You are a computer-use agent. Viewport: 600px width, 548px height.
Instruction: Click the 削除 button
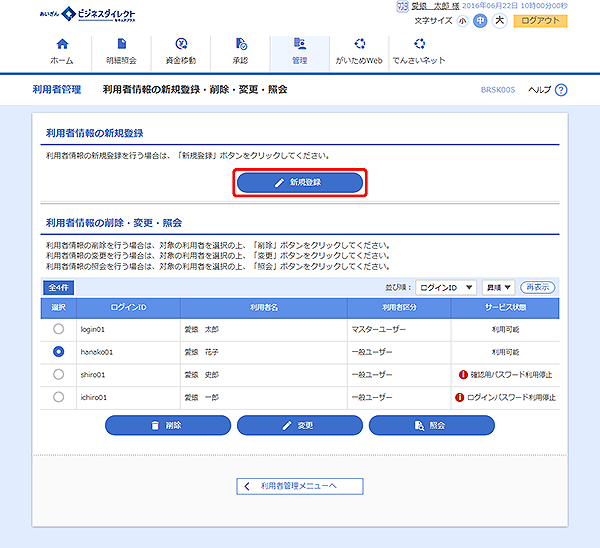click(x=168, y=425)
